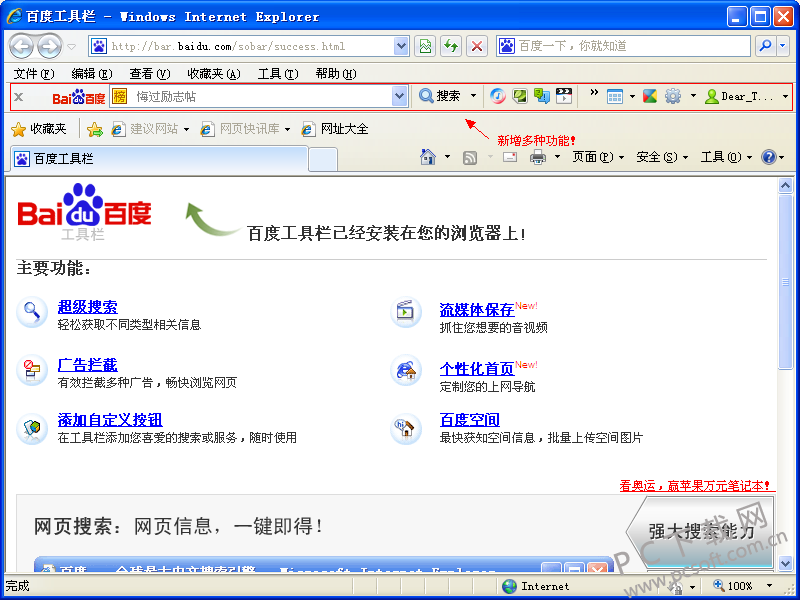Click the Home icon in command bar
The height and width of the screenshot is (600, 800).
pos(428,157)
